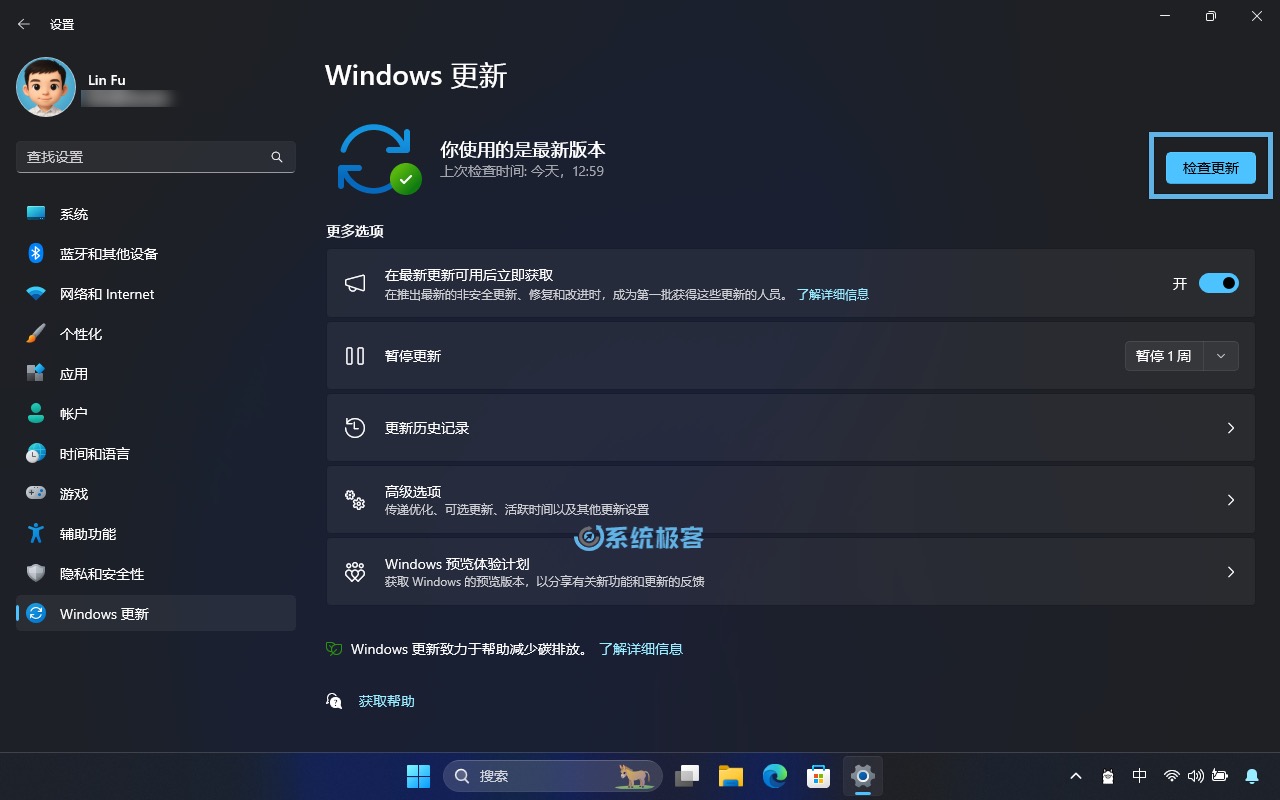The image size is (1280, 800).
Task: Select 个性化 in the sidebar
Action: (x=156, y=334)
